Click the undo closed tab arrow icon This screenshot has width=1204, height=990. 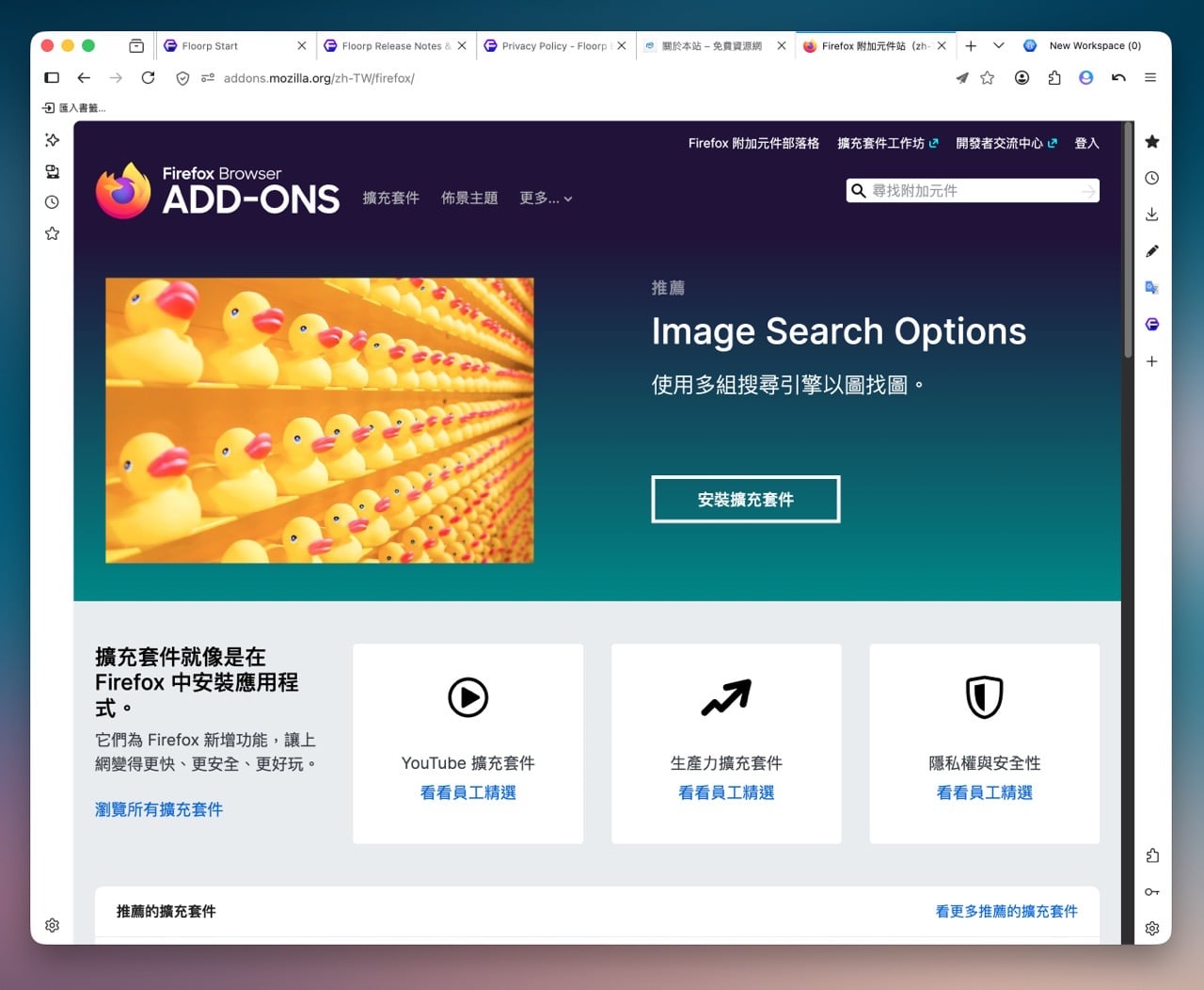point(1118,78)
